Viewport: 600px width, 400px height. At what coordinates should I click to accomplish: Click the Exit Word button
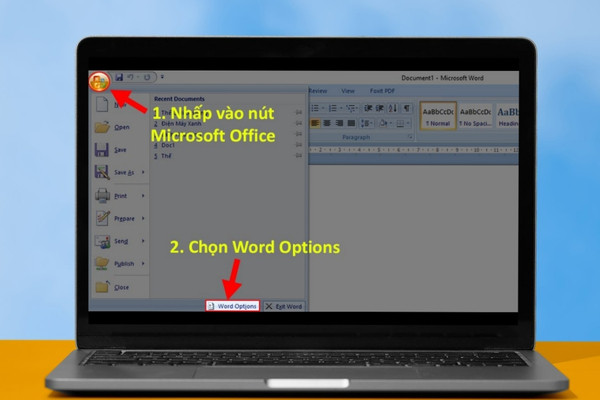(x=284, y=306)
